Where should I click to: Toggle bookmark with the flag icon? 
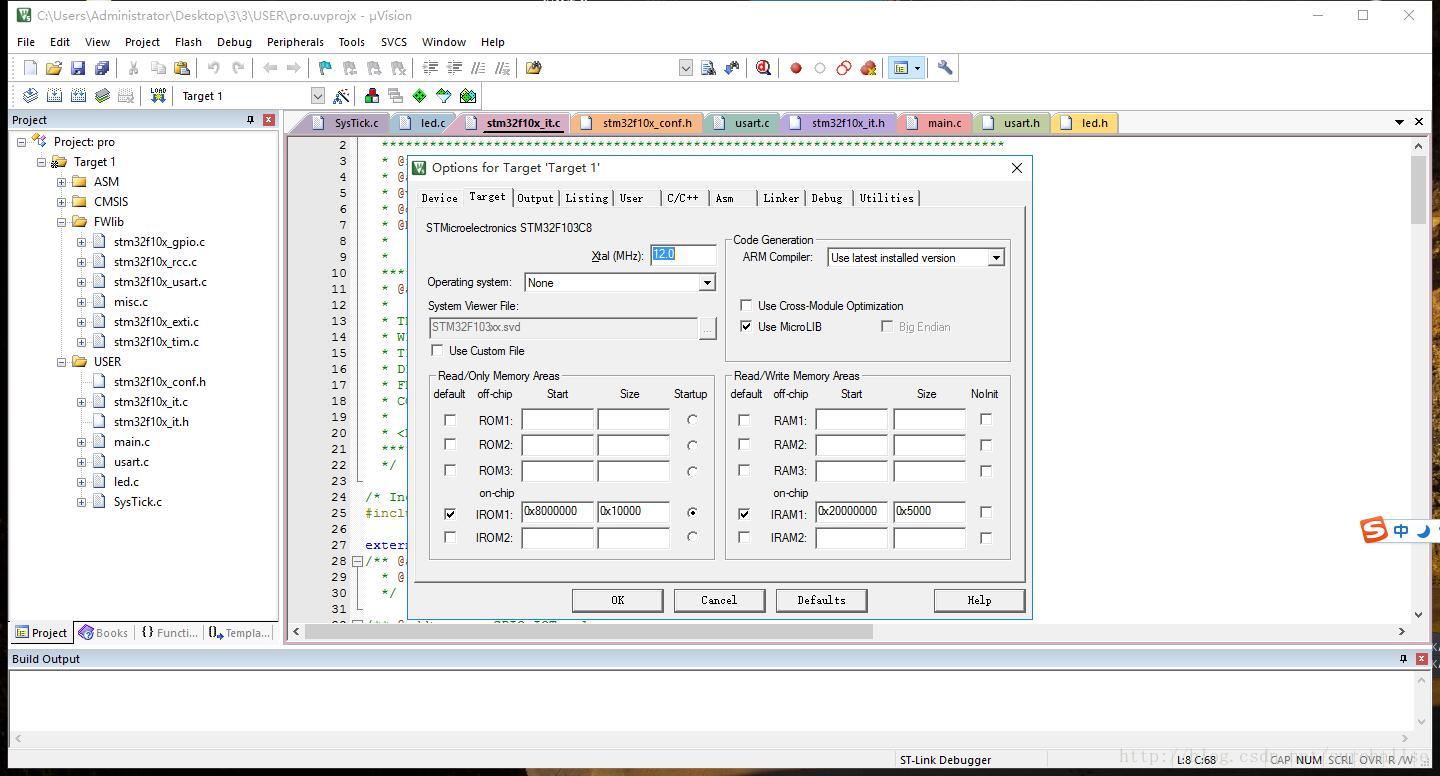[x=325, y=68]
